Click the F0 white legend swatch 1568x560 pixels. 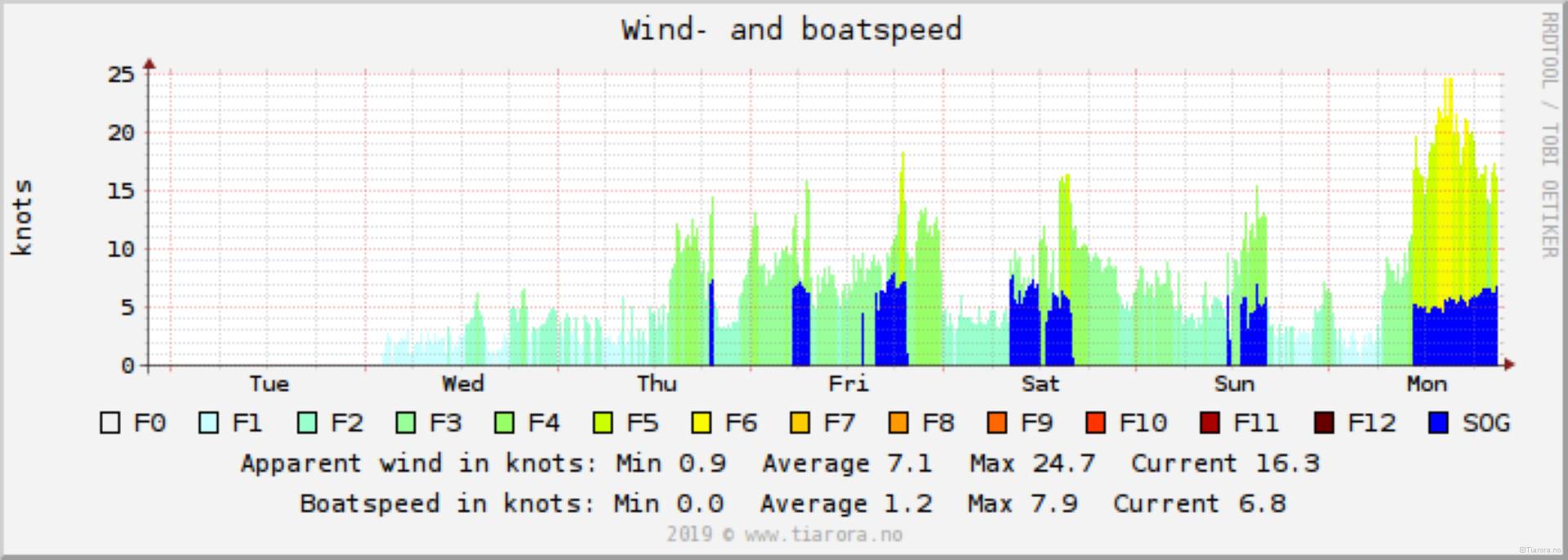coord(110,423)
